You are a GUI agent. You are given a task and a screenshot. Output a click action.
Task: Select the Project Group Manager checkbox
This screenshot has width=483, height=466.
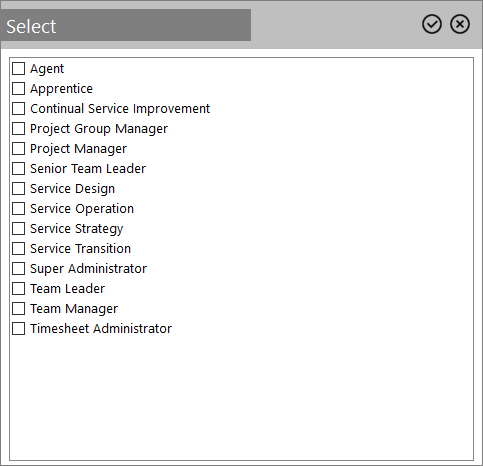(x=19, y=129)
